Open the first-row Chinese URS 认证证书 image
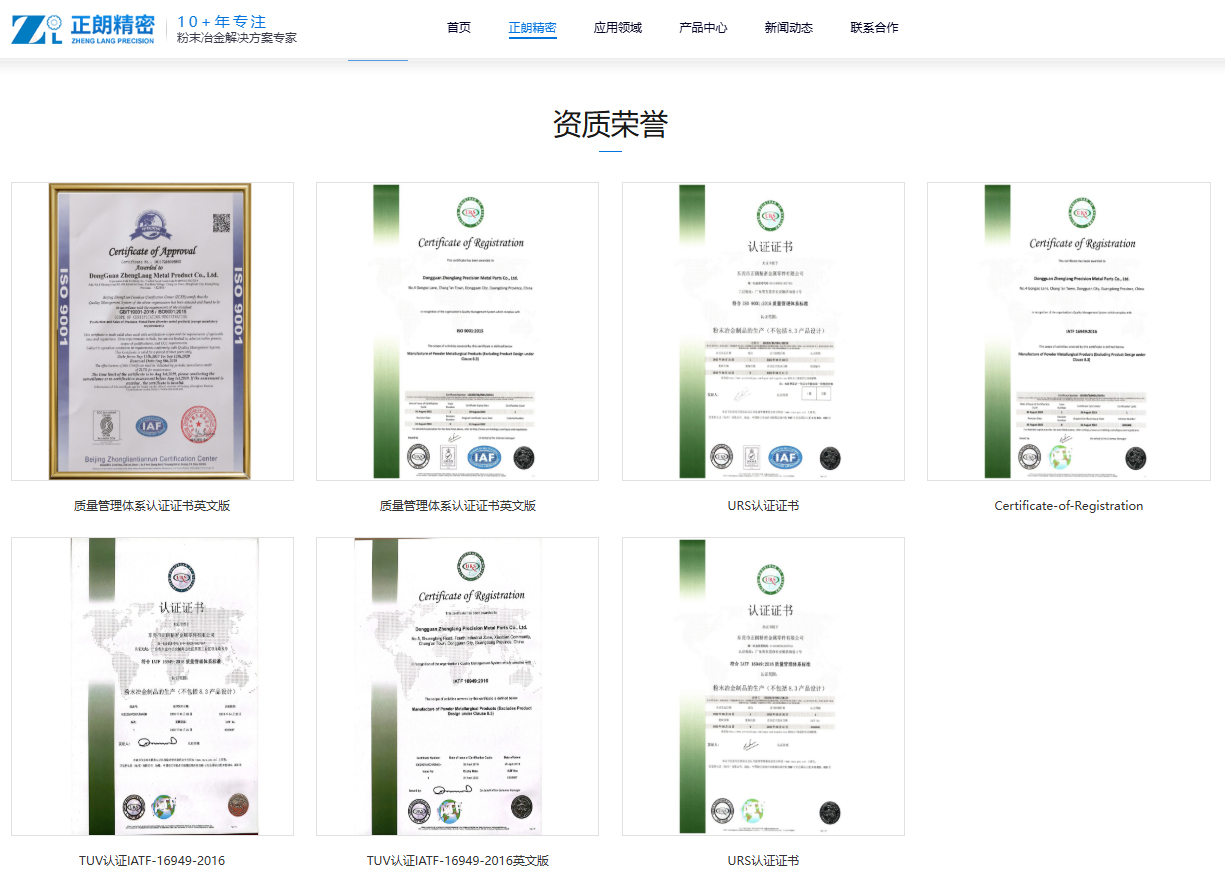This screenshot has width=1225, height=883. [x=763, y=331]
